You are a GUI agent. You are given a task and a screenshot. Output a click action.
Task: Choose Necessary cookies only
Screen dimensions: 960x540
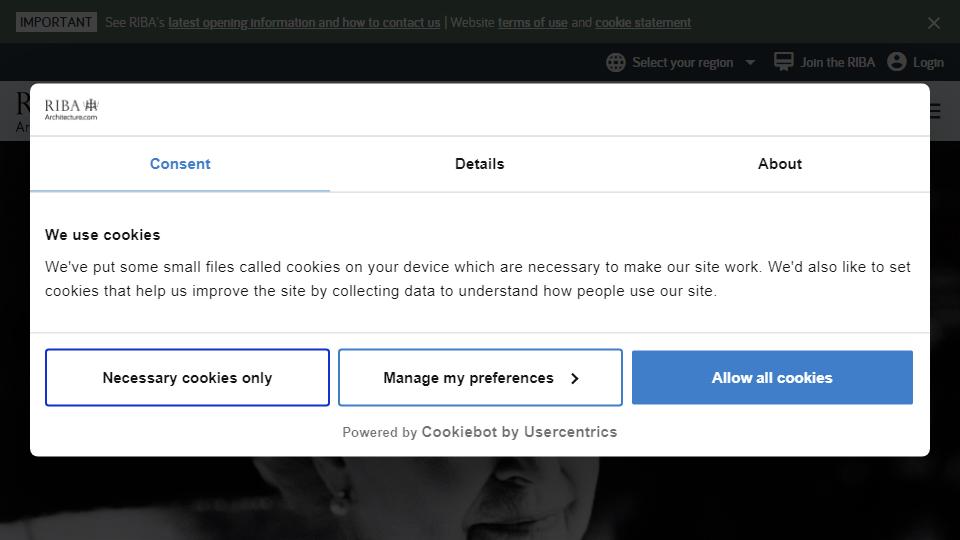pos(187,378)
